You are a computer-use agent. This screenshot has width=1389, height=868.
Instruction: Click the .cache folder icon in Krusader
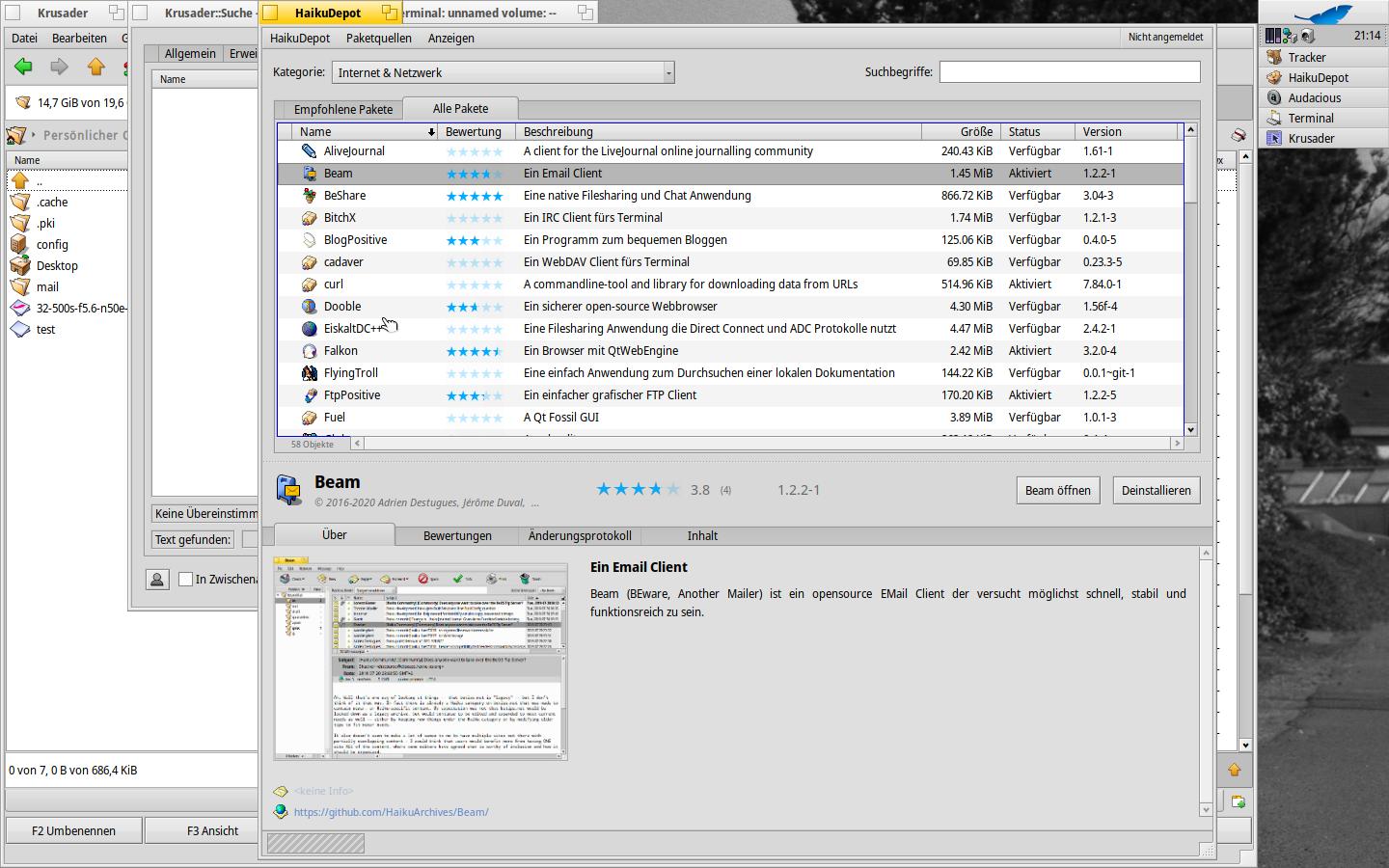(x=20, y=203)
